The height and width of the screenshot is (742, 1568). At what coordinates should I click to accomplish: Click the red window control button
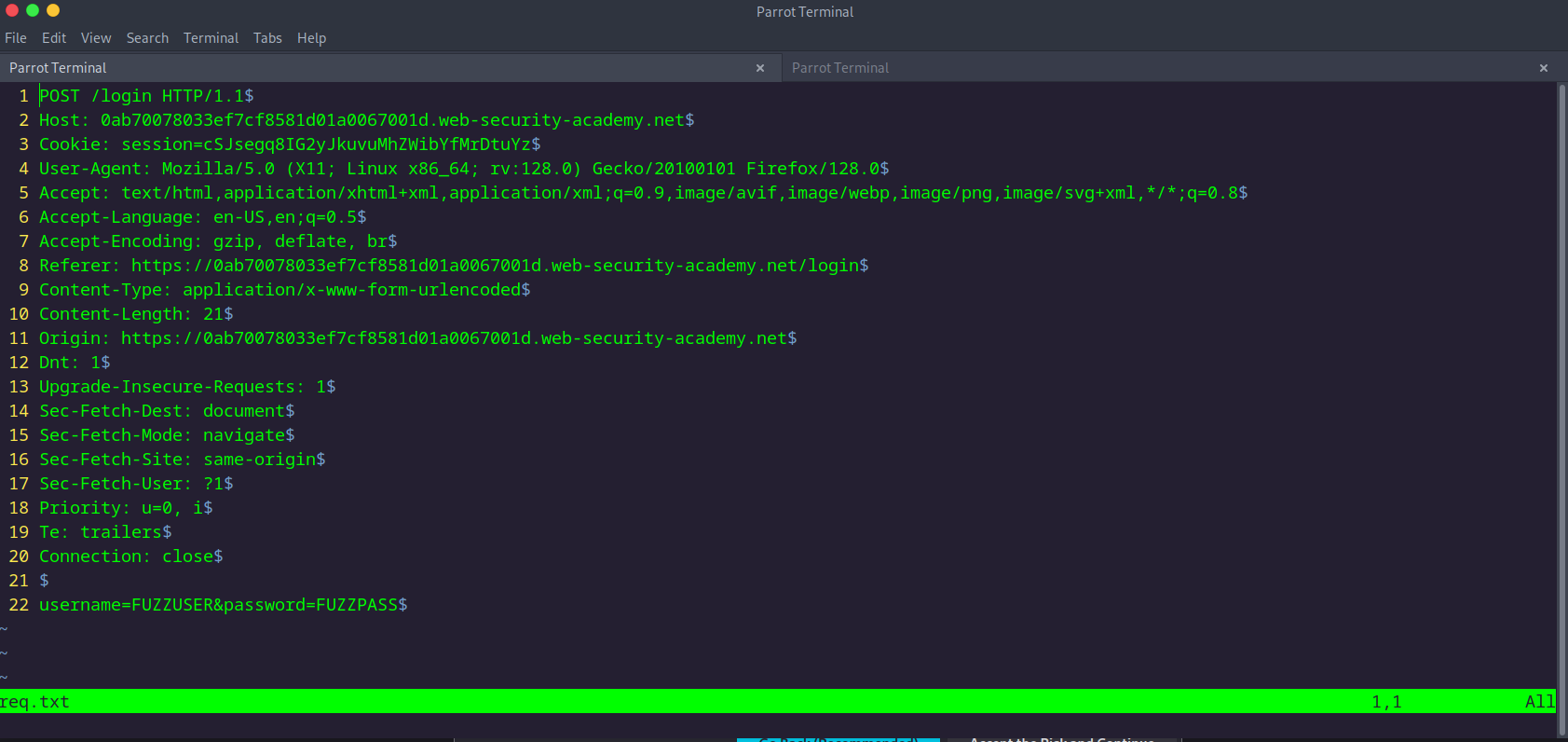click(12, 10)
